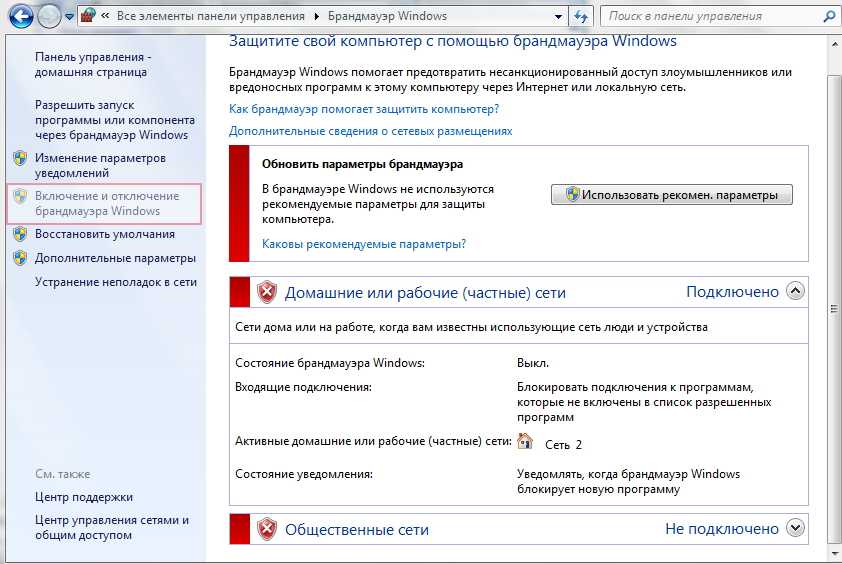
Task: Click the Control Panel icon in address bar
Action: coord(88,16)
